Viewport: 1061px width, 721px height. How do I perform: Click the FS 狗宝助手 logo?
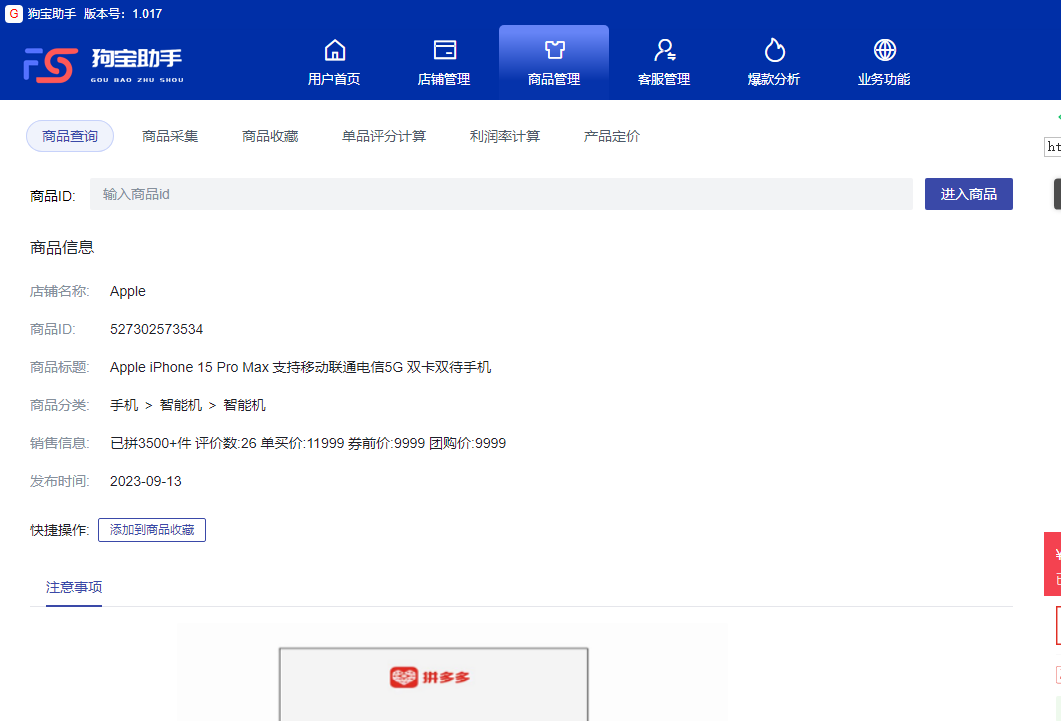click(104, 65)
